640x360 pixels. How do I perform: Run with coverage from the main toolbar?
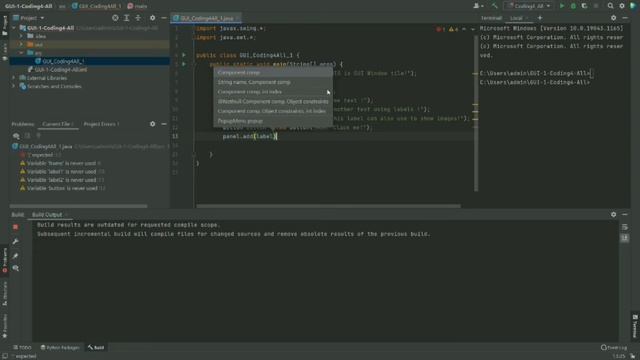584,6
